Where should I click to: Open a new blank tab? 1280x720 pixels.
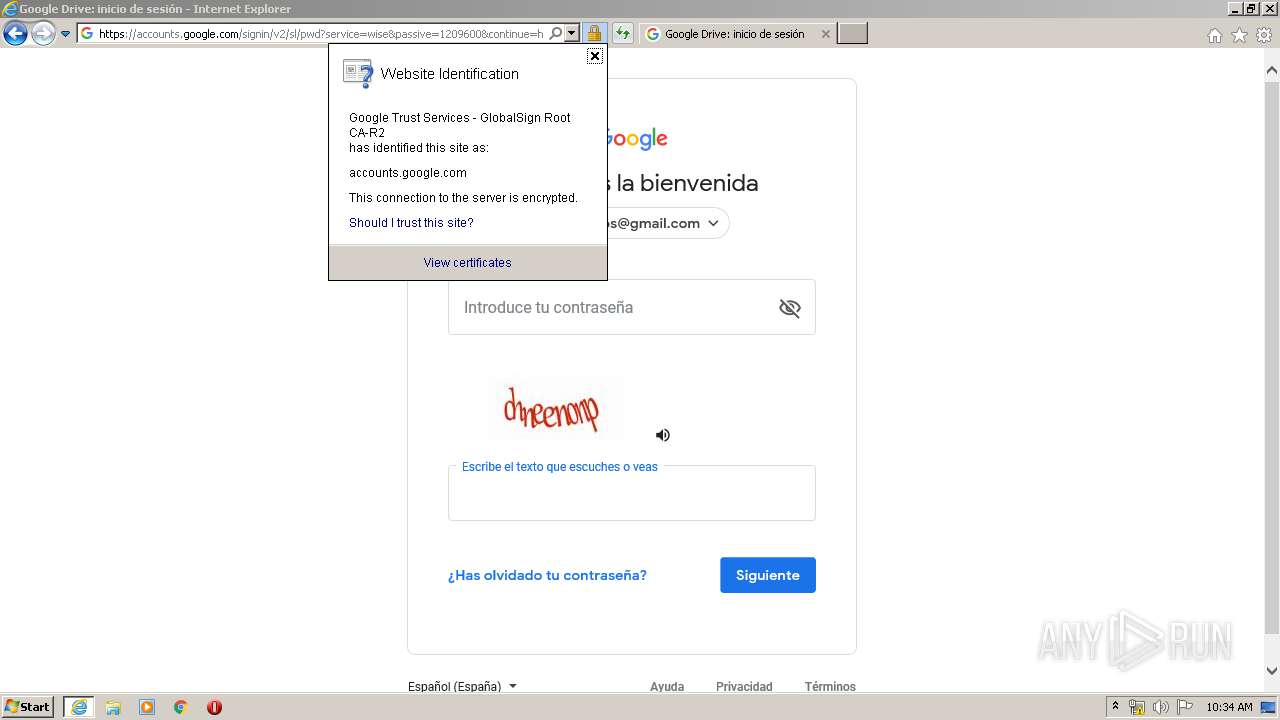pos(852,34)
